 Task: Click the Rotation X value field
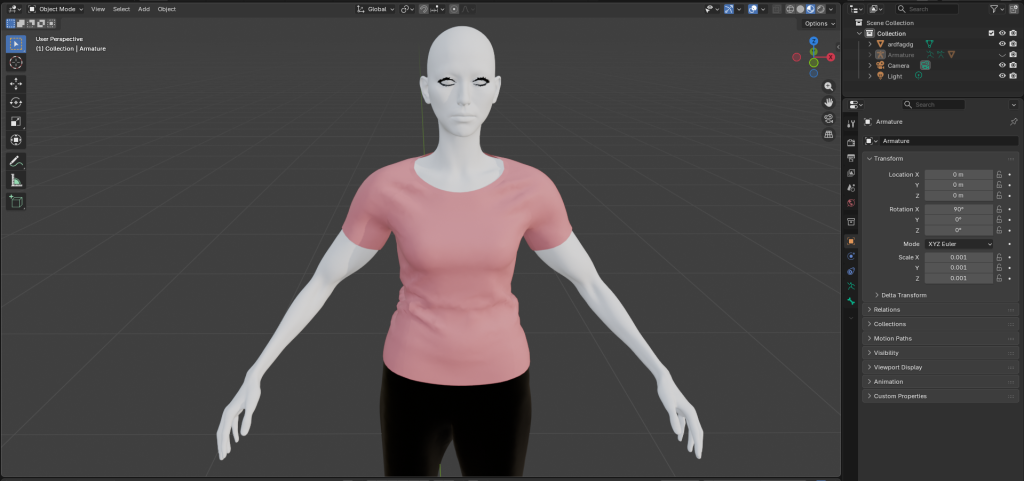[958, 209]
